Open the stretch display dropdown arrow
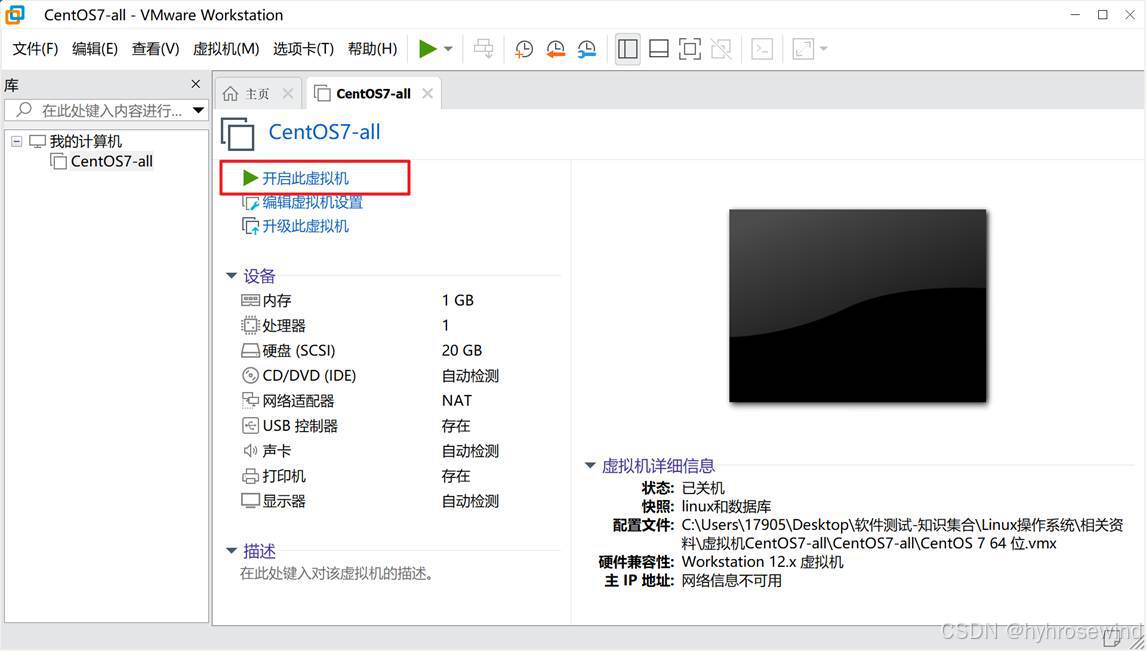 coord(824,49)
